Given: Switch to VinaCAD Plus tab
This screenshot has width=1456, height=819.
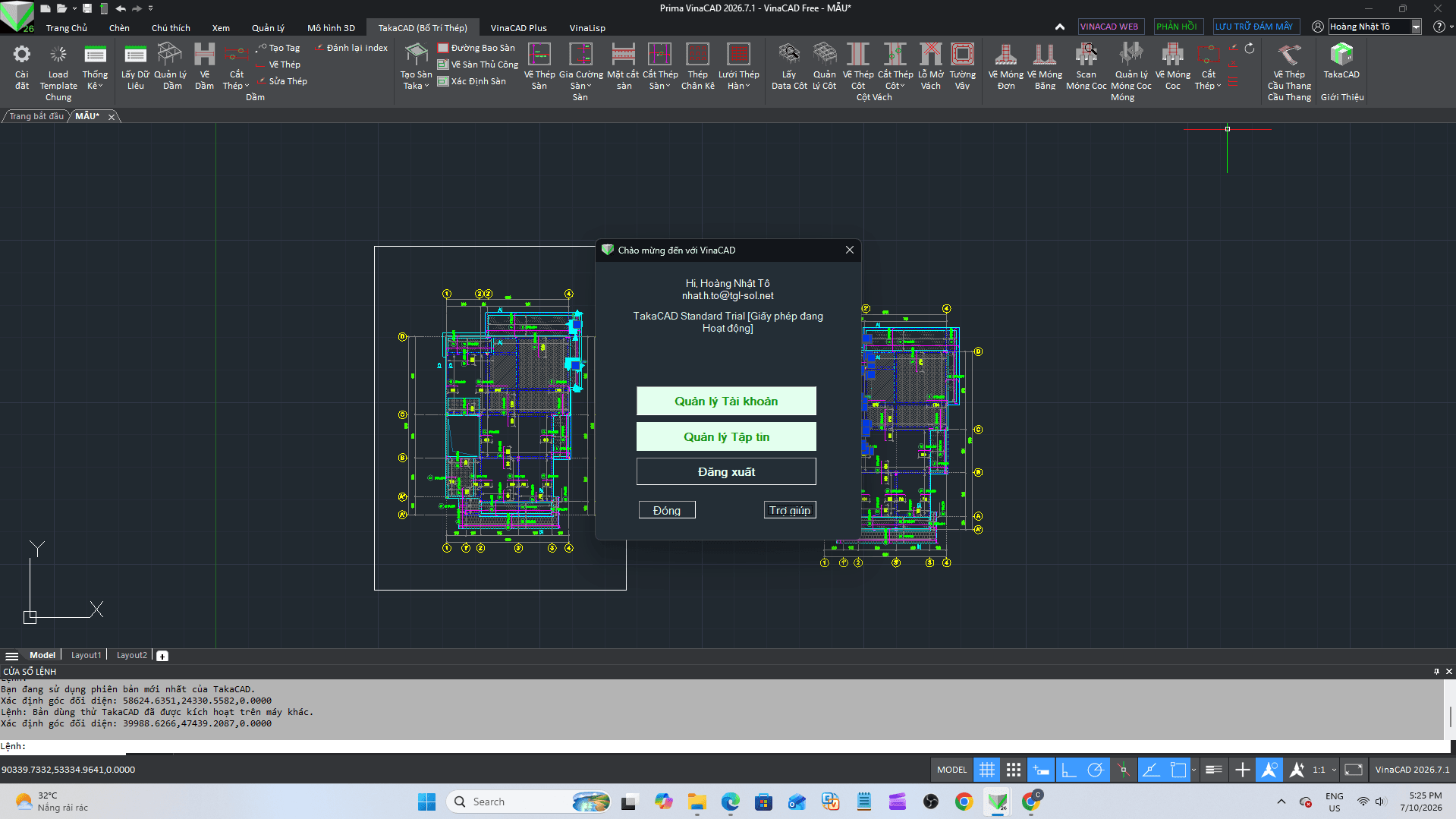Looking at the screenshot, I should point(518,28).
